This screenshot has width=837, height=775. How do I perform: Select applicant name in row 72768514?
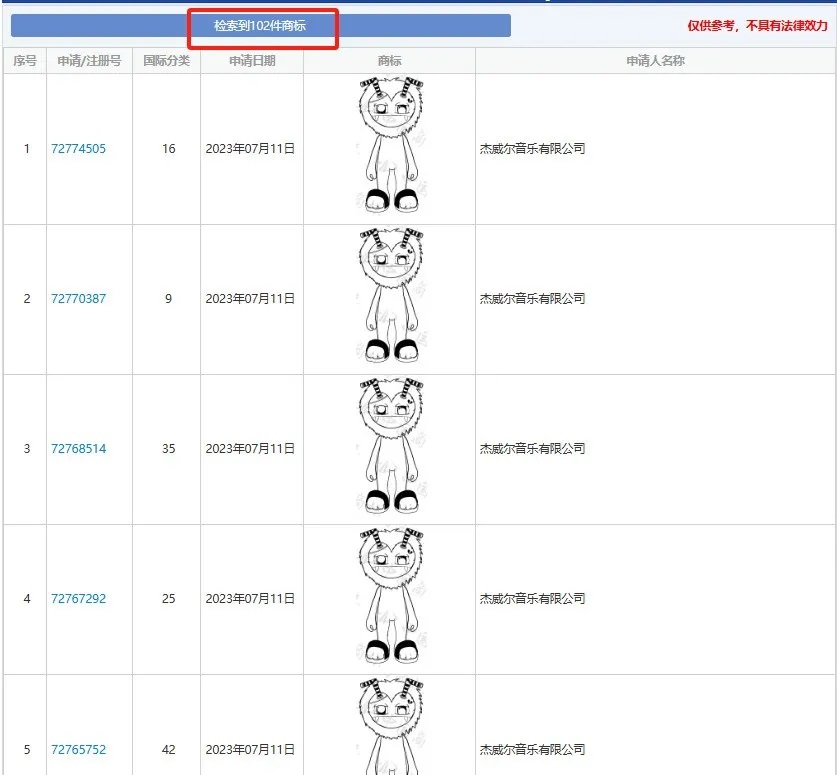(532, 448)
